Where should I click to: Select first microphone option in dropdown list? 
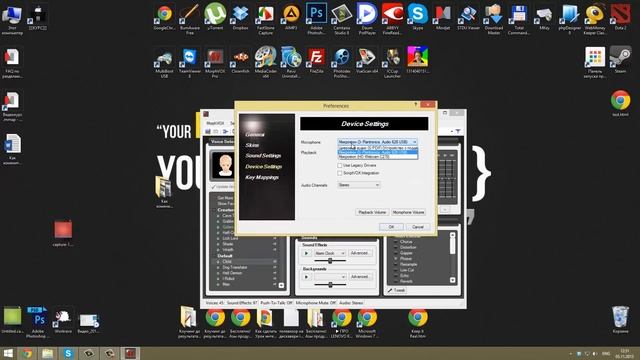tap(378, 148)
